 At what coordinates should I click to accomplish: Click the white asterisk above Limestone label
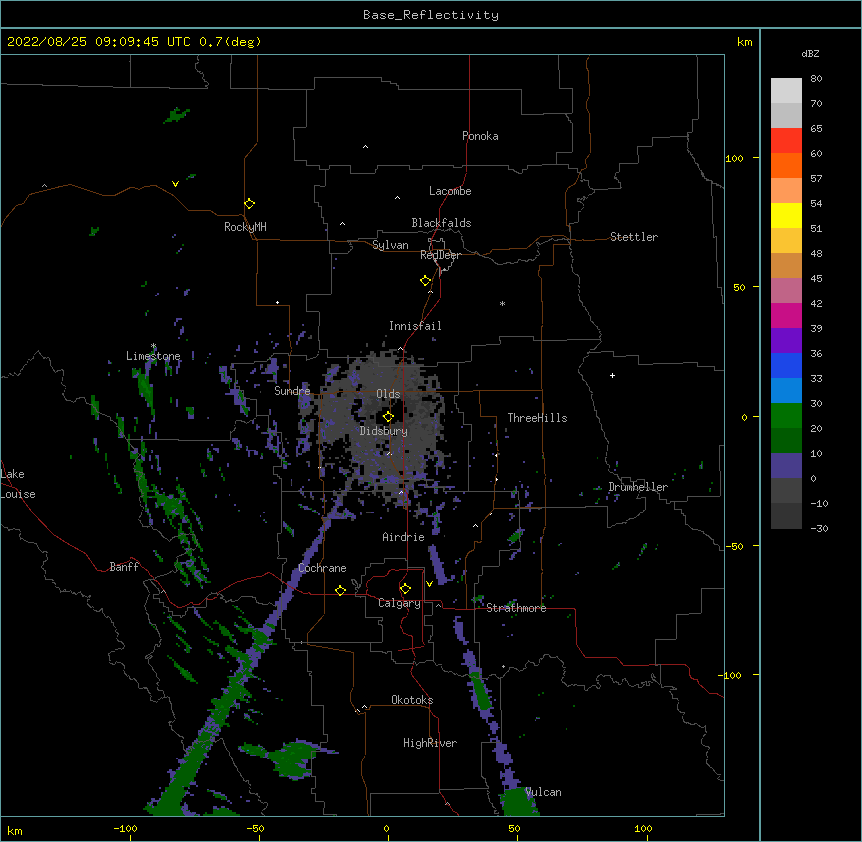[153, 346]
